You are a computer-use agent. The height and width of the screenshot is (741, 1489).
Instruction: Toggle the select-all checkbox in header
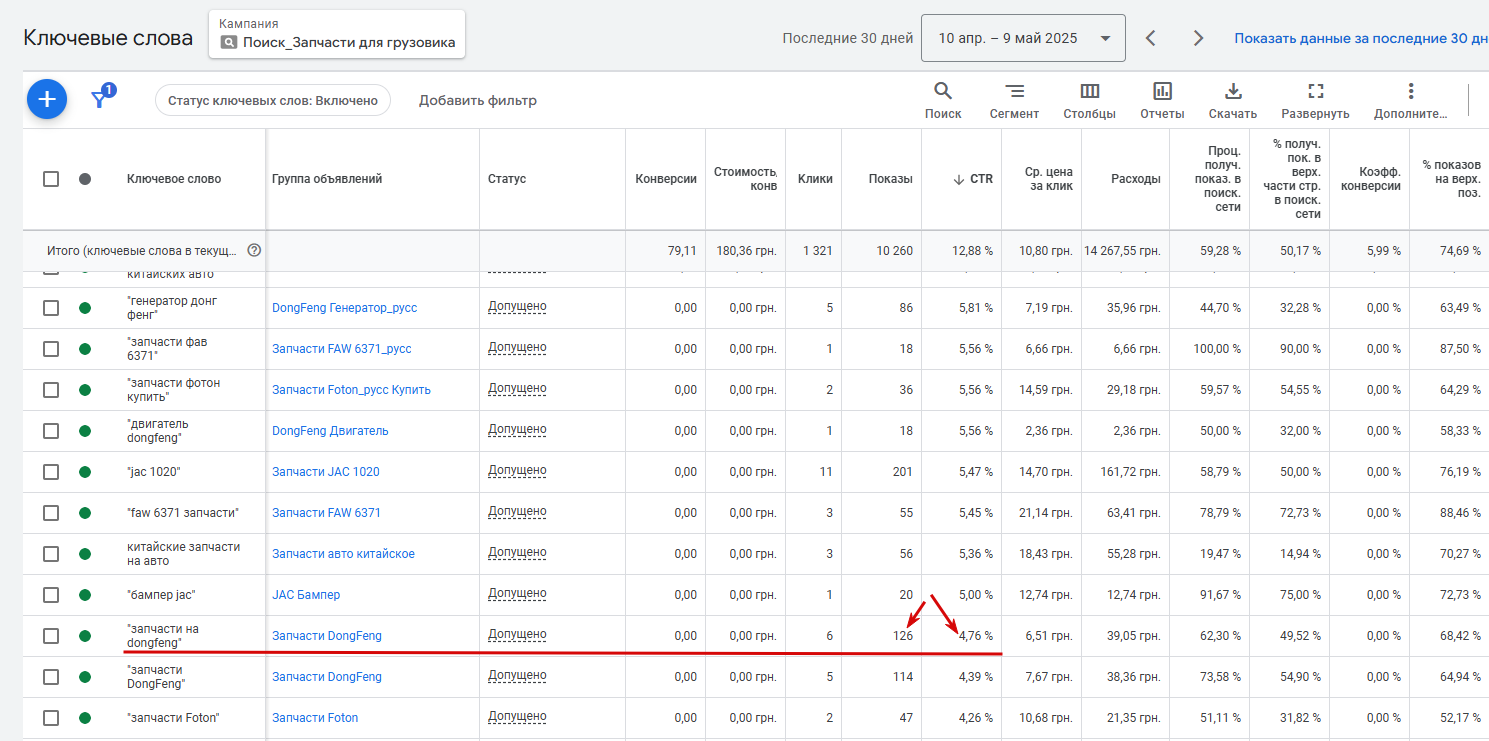[x=51, y=179]
